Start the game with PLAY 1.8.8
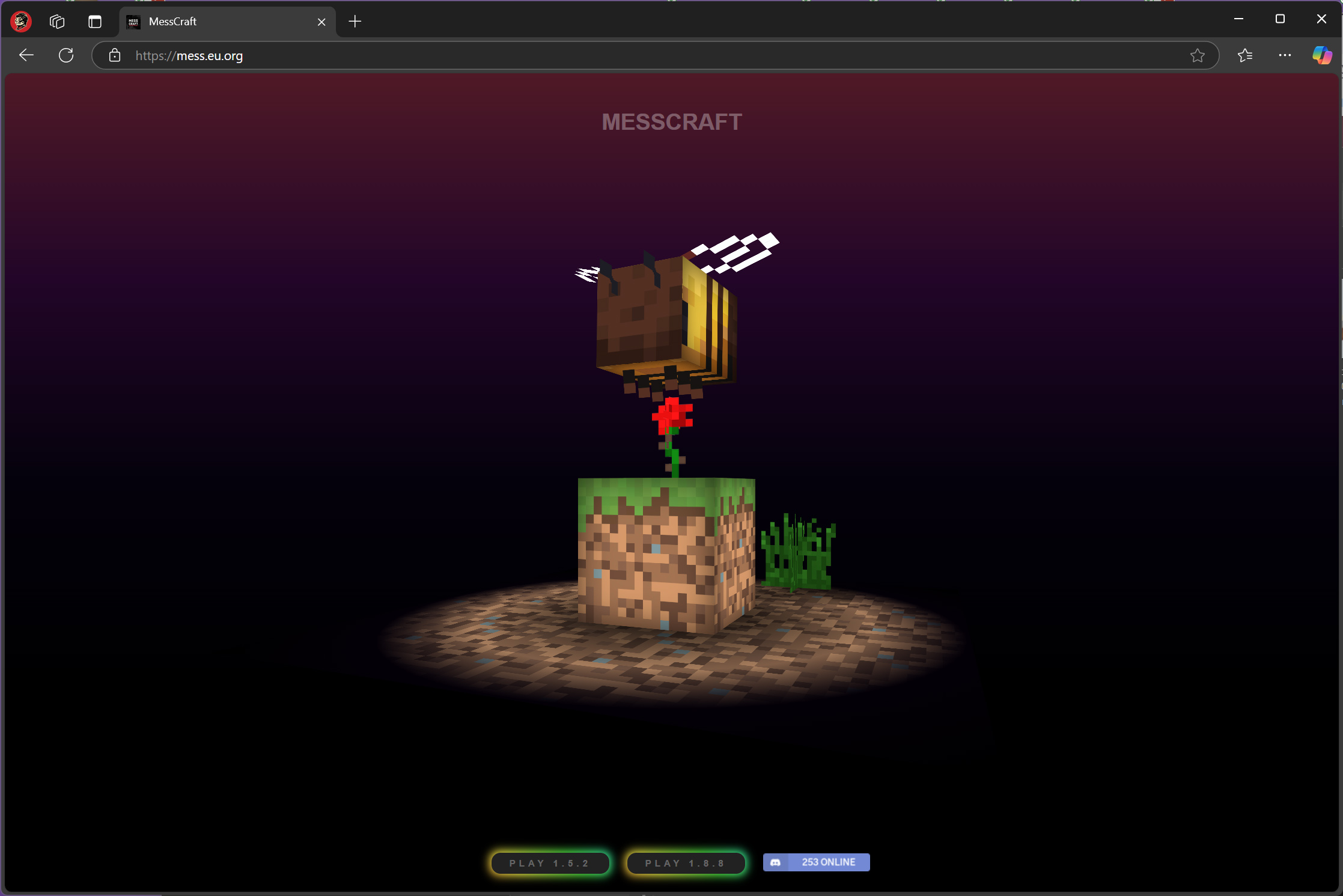The image size is (1343, 896). (x=686, y=863)
